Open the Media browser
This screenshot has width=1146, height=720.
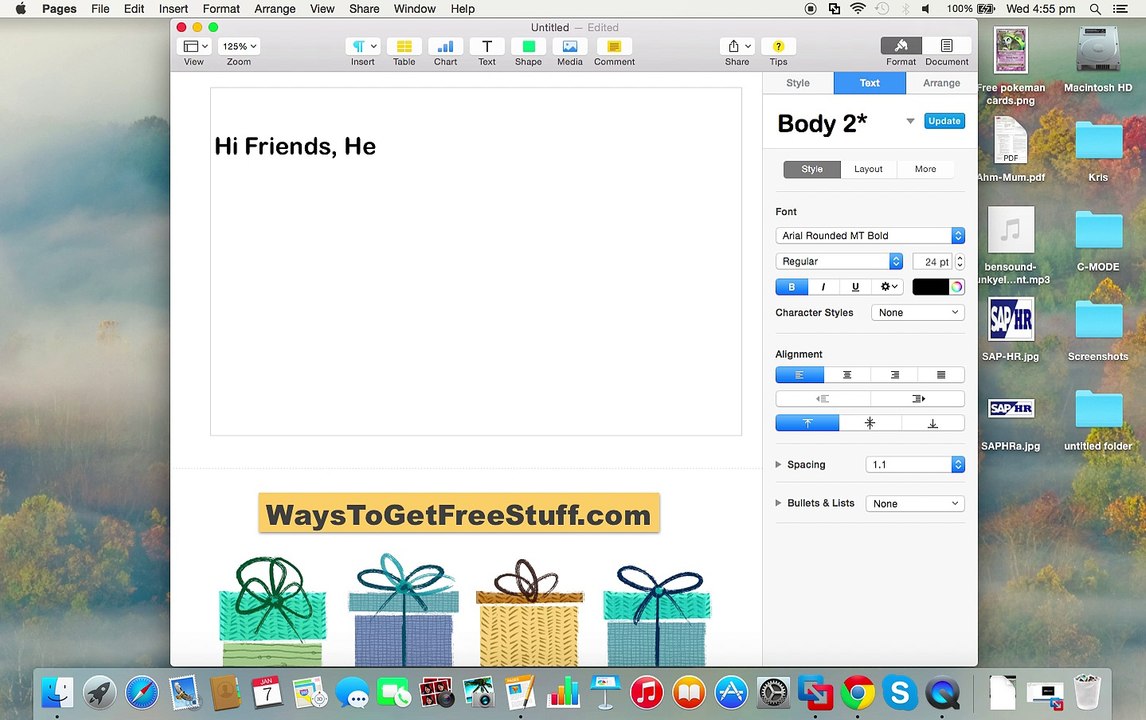pos(570,46)
